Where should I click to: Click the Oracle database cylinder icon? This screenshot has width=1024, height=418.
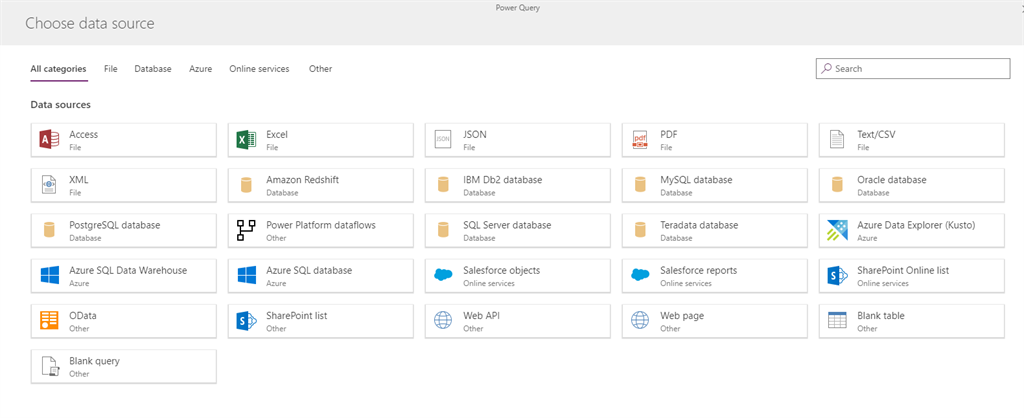tap(837, 185)
